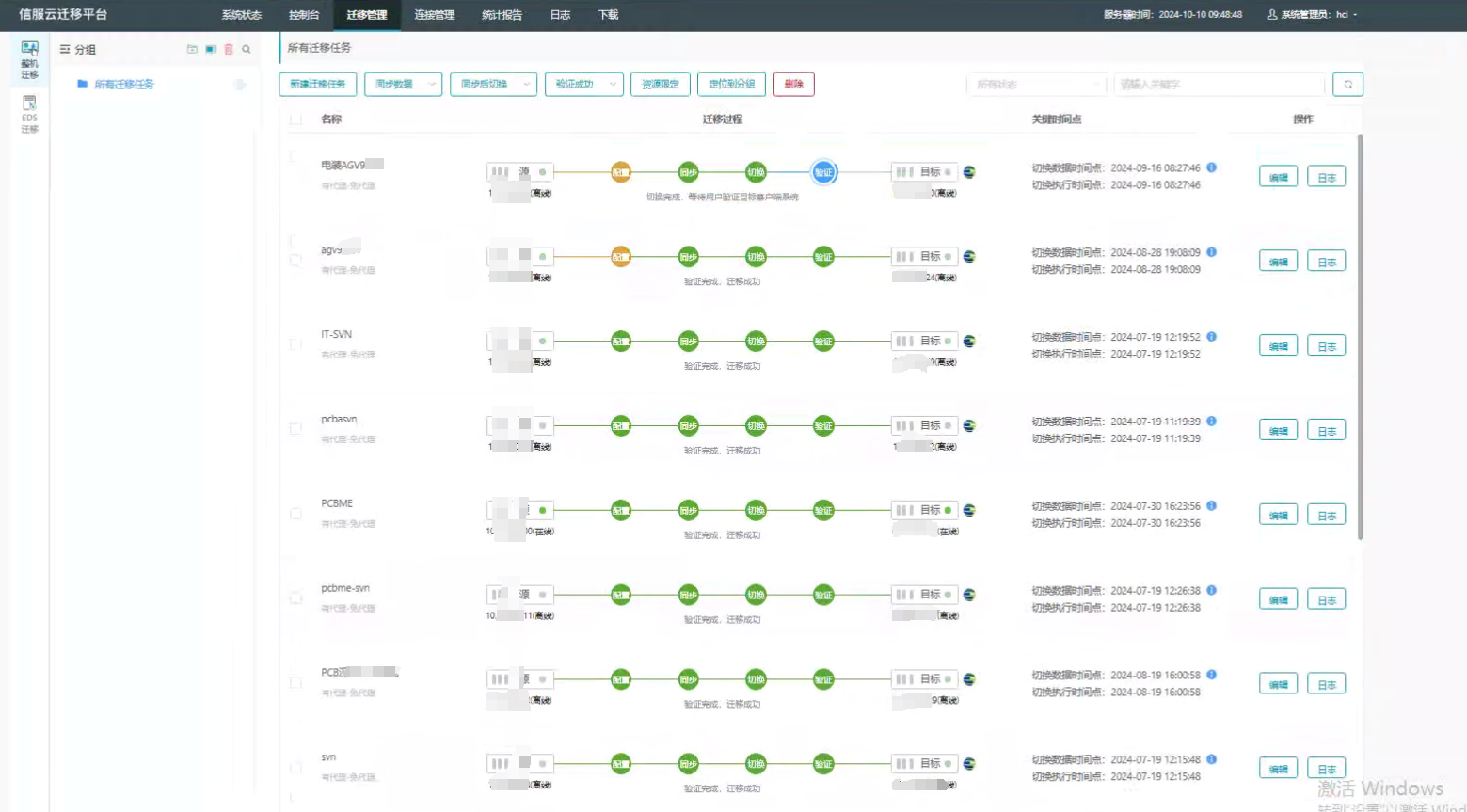Image resolution: width=1467 pixels, height=812 pixels.
Task: Click the orange 配置 step circle in agv row
Action: pyautogui.click(x=621, y=257)
